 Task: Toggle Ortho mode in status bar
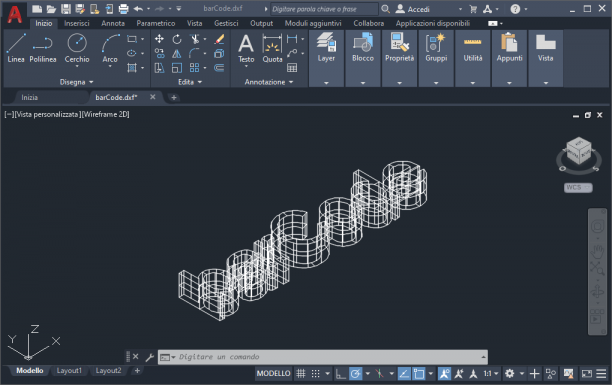pyautogui.click(x=341, y=374)
